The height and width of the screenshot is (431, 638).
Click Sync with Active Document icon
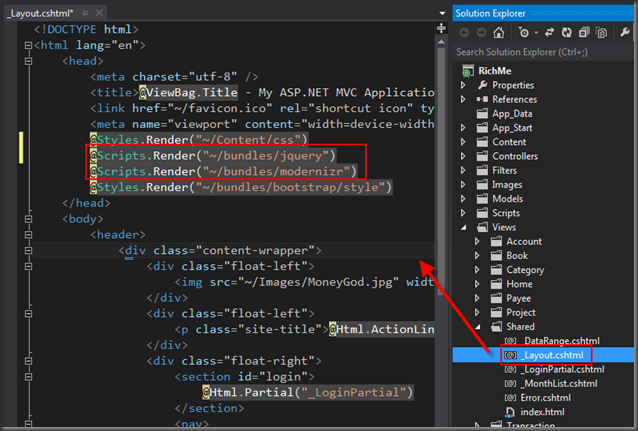[x=549, y=32]
